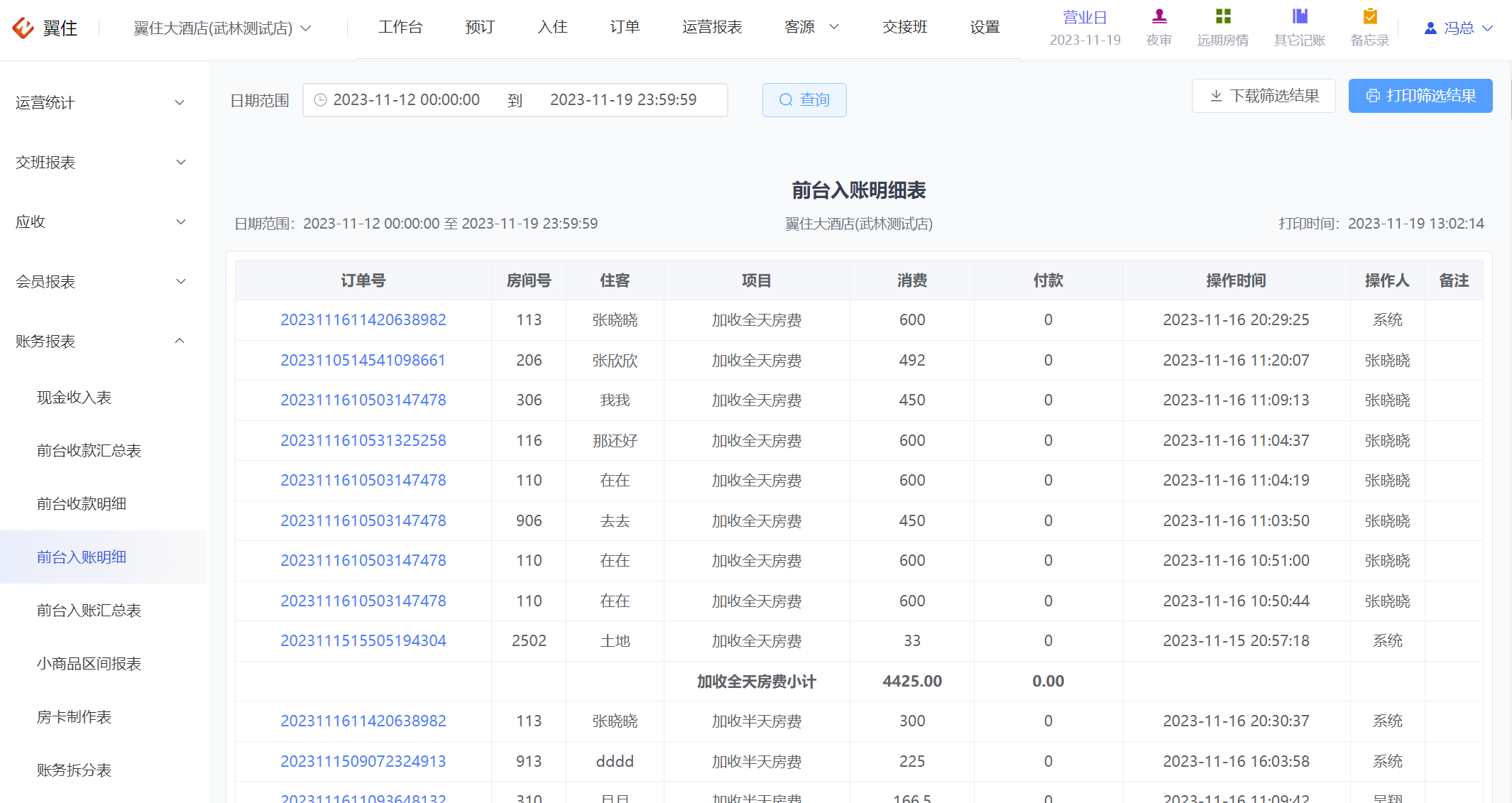Click the 翼住 logo icon

23,28
